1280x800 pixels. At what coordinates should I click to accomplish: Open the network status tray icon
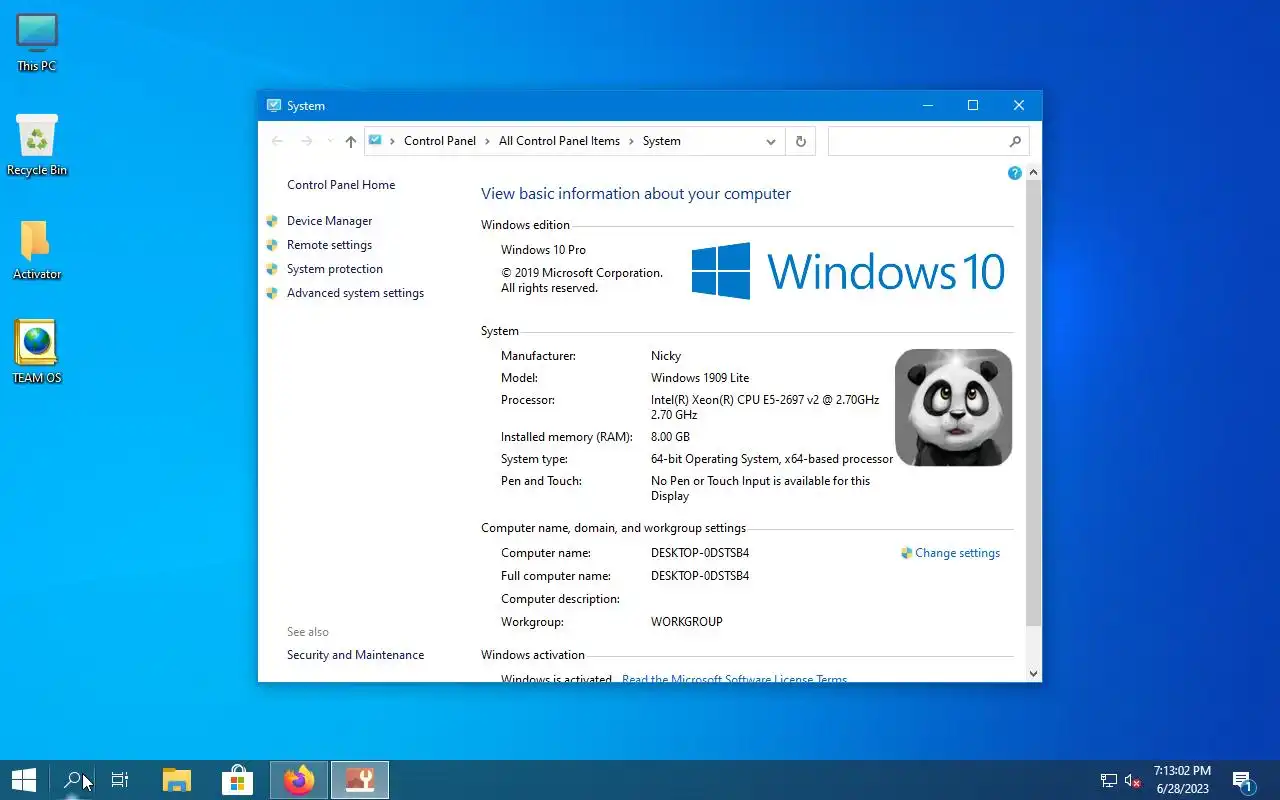point(1109,781)
